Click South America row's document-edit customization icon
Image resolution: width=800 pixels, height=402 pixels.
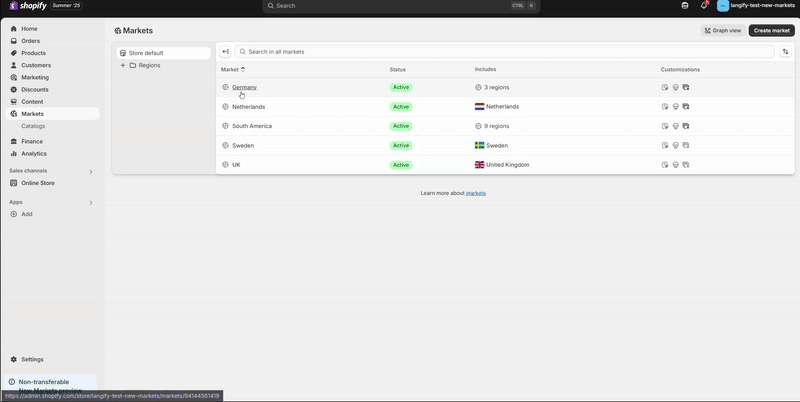(665, 126)
